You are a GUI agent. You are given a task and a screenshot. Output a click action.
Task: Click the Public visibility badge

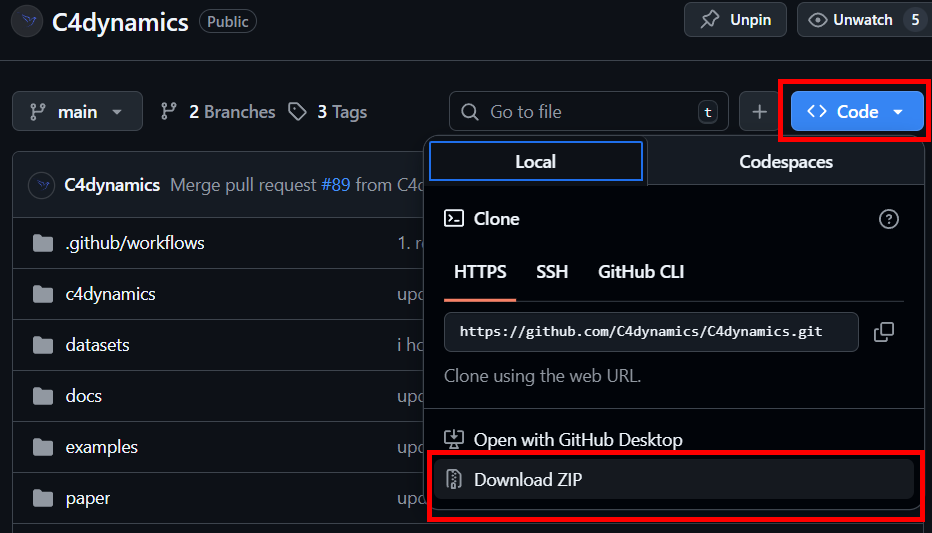coord(228,21)
